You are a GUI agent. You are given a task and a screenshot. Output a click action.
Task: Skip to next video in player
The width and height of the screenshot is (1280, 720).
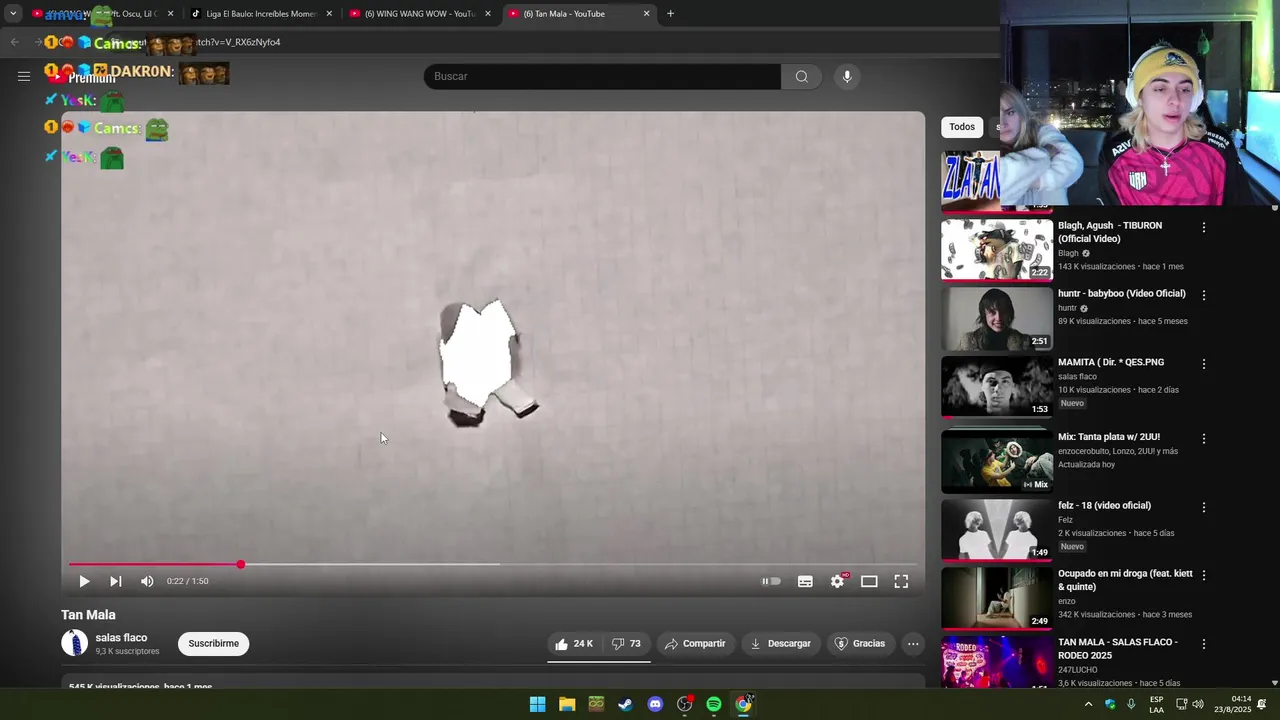click(x=115, y=581)
